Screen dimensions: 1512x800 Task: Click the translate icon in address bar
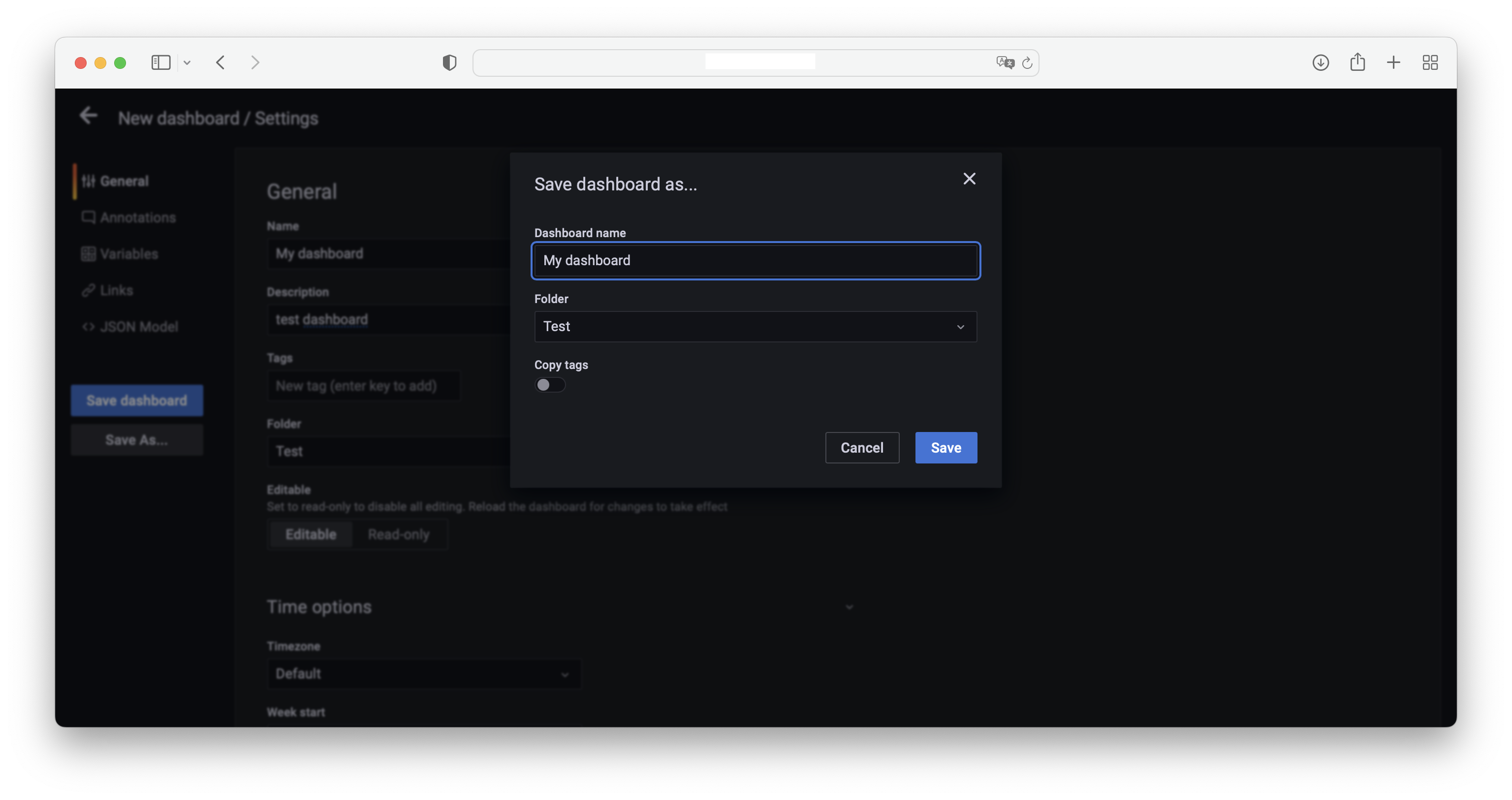(1006, 62)
